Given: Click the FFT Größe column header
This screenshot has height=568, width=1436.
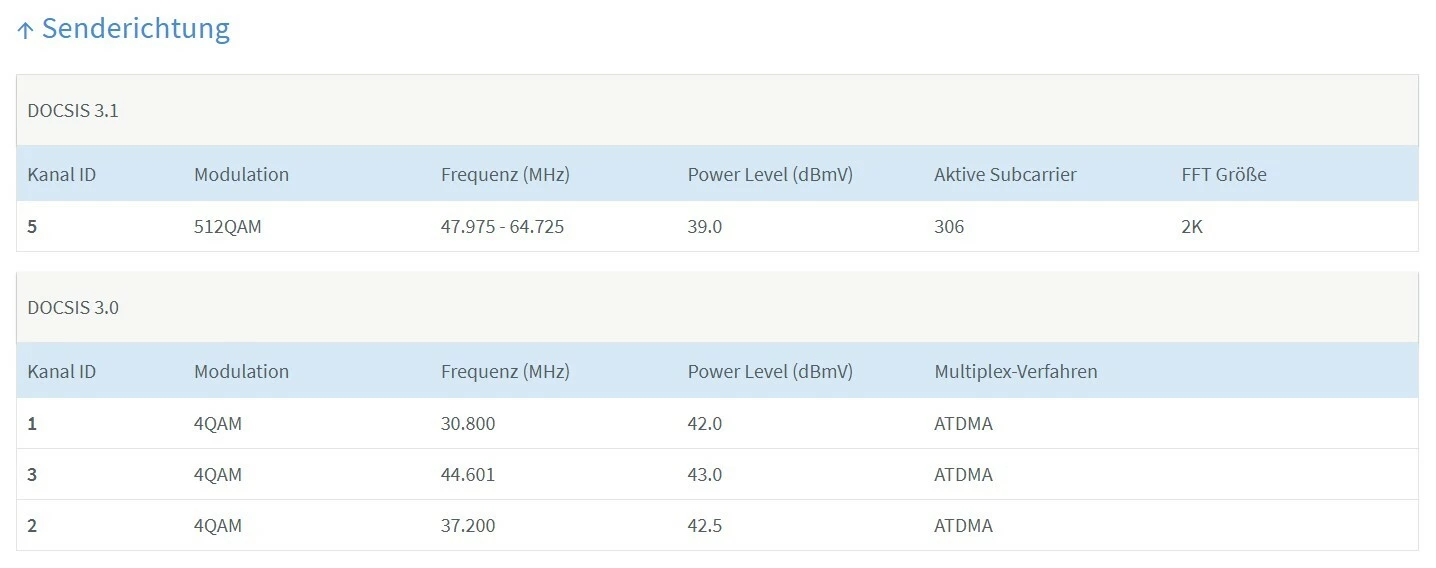Looking at the screenshot, I should [x=1223, y=174].
